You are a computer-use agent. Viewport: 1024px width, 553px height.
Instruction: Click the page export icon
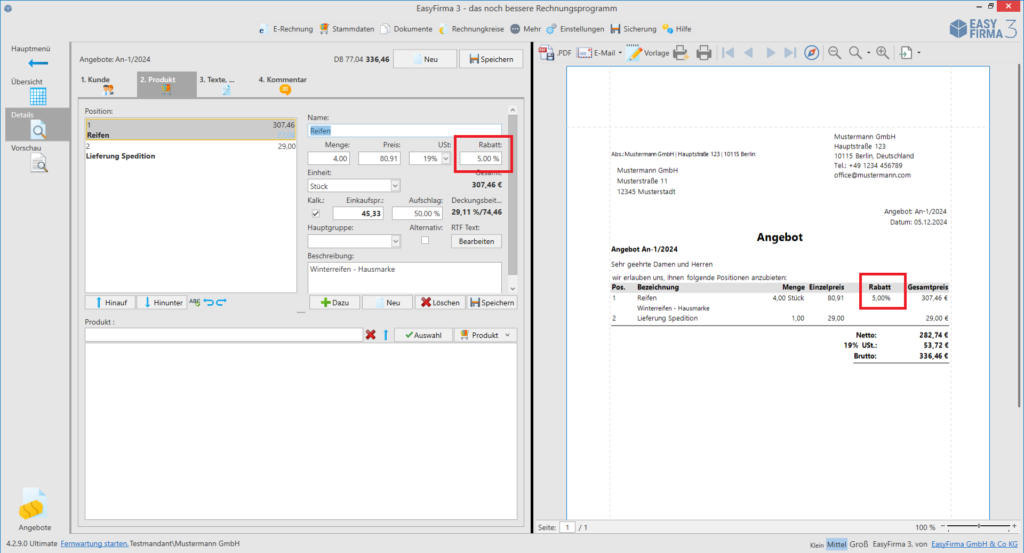click(906, 53)
